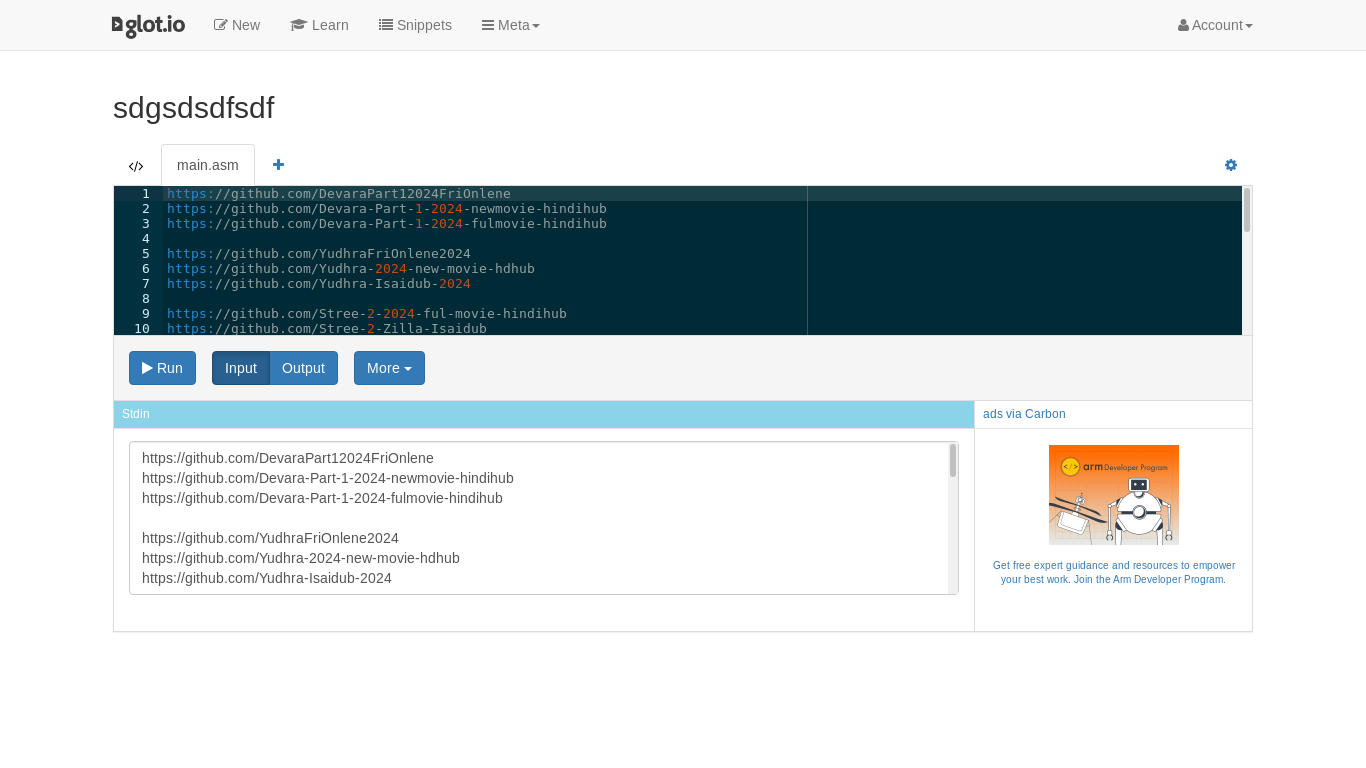
Task: Click the Stdin panel header label
Action: click(136, 414)
